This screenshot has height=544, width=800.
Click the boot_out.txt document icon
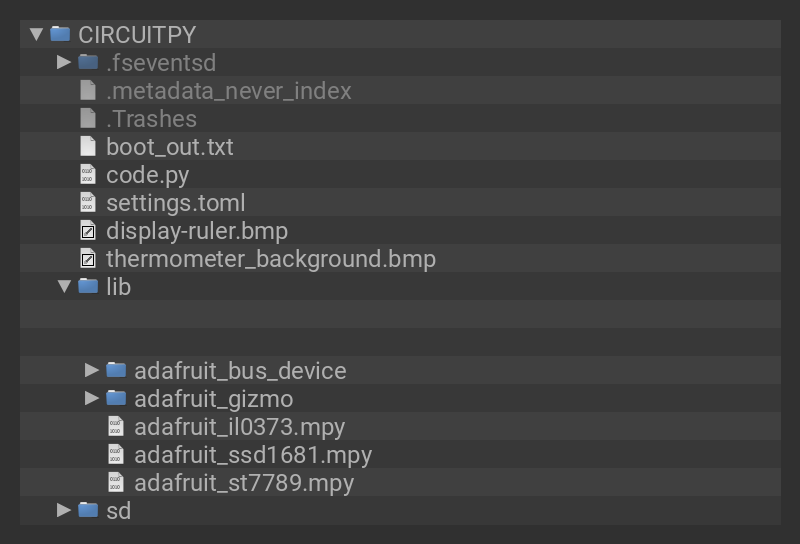click(x=88, y=146)
